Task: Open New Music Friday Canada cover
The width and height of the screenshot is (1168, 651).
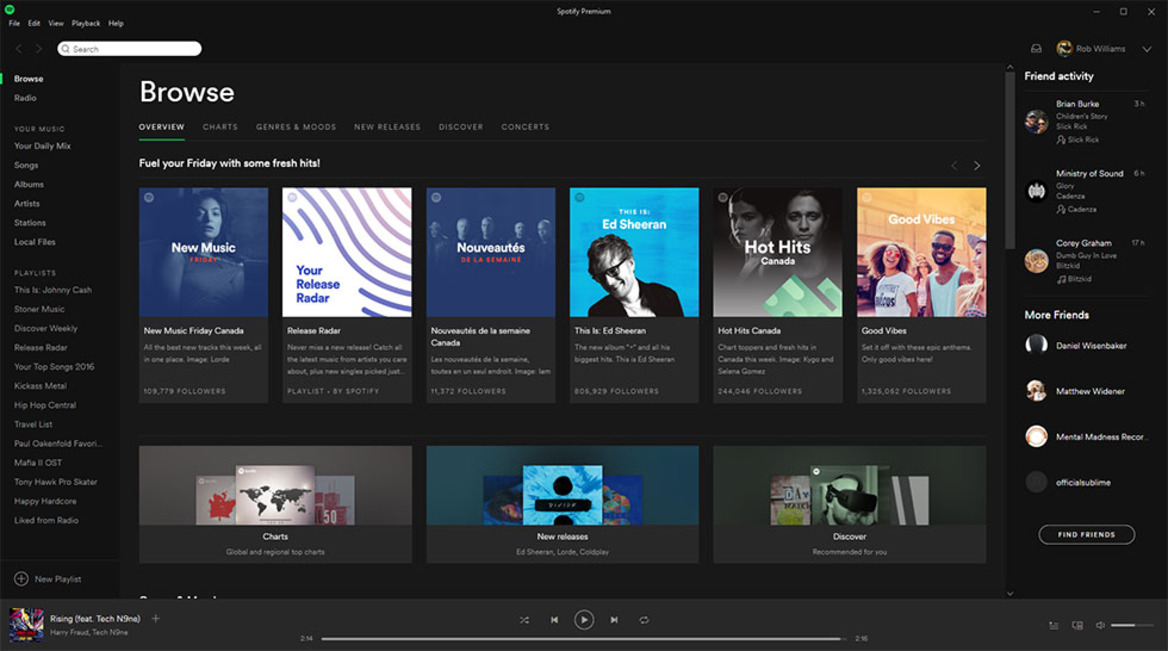Action: coord(203,252)
